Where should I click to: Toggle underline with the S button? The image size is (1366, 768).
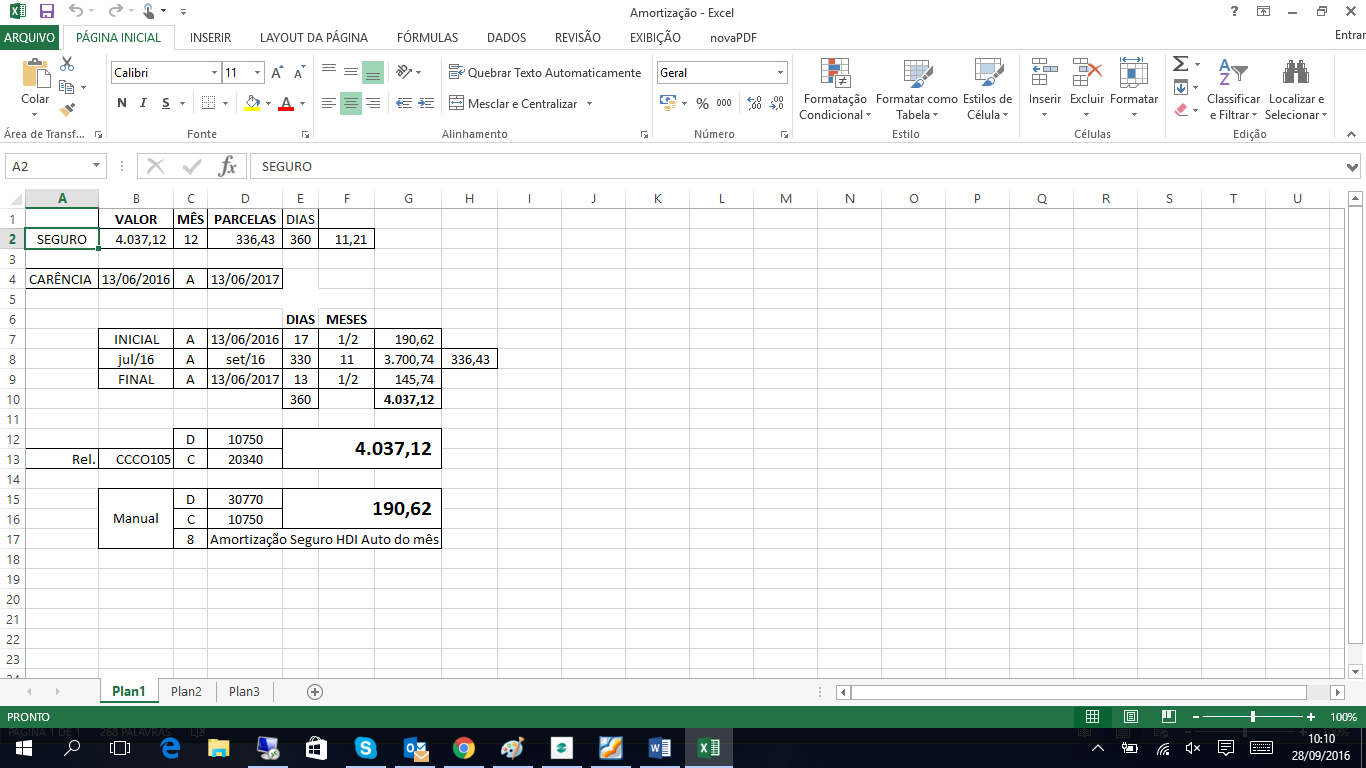tap(166, 103)
